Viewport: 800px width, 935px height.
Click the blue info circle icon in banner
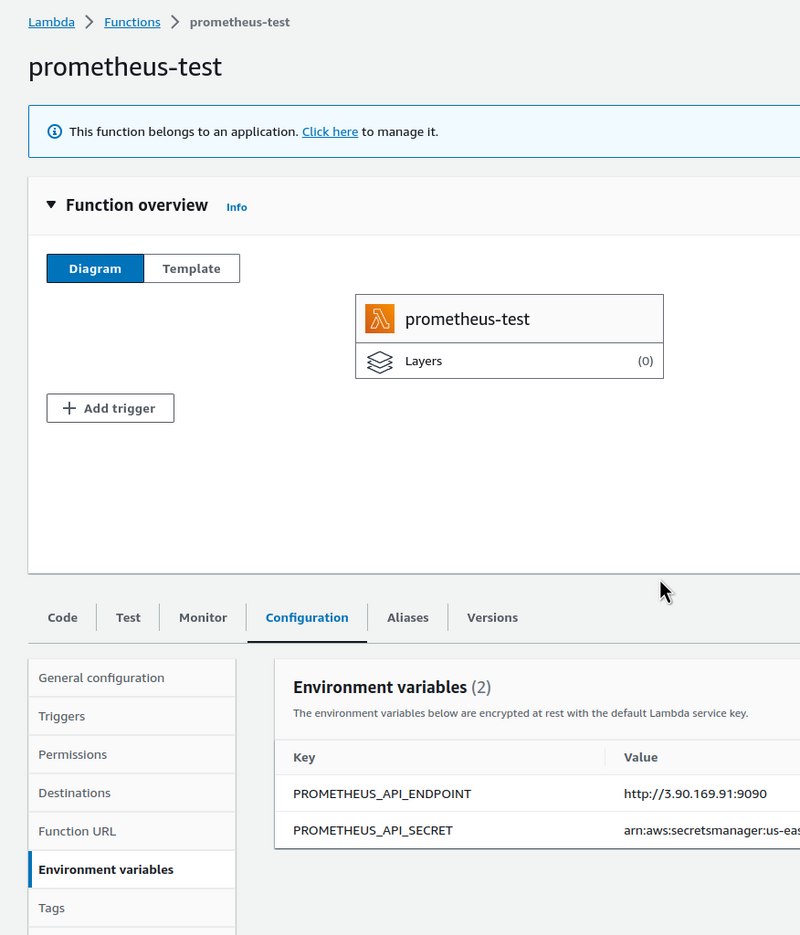click(55, 132)
